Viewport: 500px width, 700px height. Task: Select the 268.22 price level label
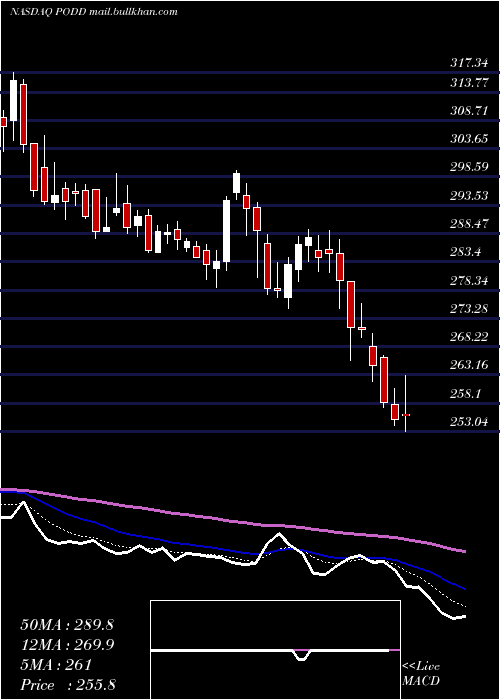469,337
